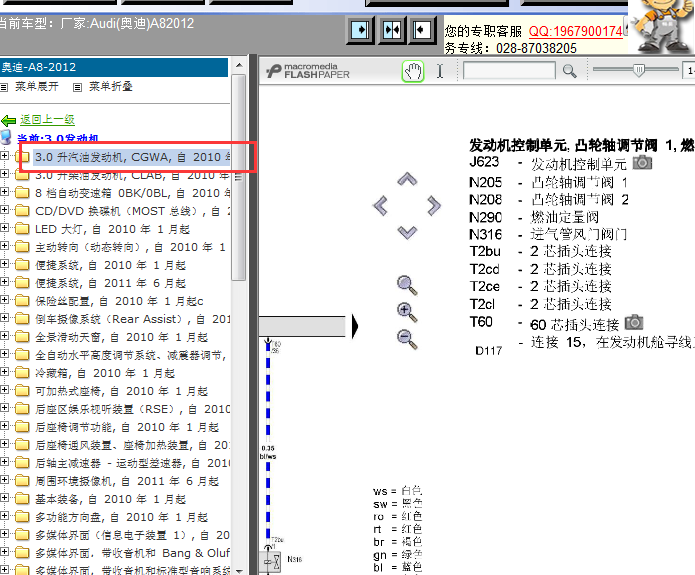Image resolution: width=695 pixels, height=575 pixels.
Task: Expand the 主动转向 (动态转向) node
Action: tap(4, 246)
